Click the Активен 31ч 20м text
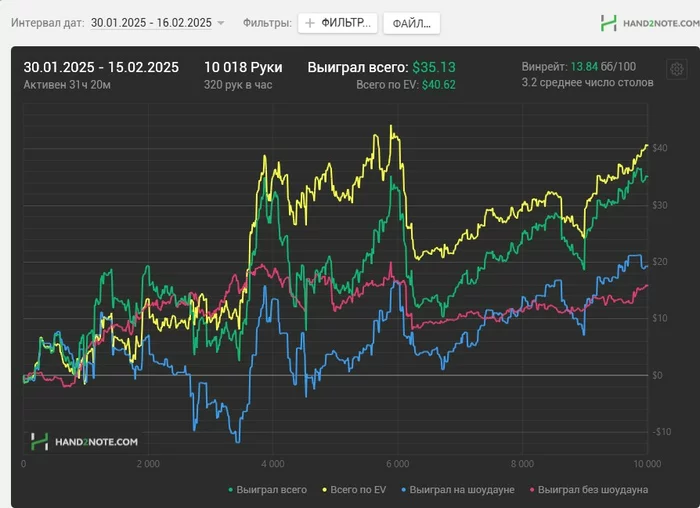This screenshot has width=700, height=508. click(x=67, y=85)
